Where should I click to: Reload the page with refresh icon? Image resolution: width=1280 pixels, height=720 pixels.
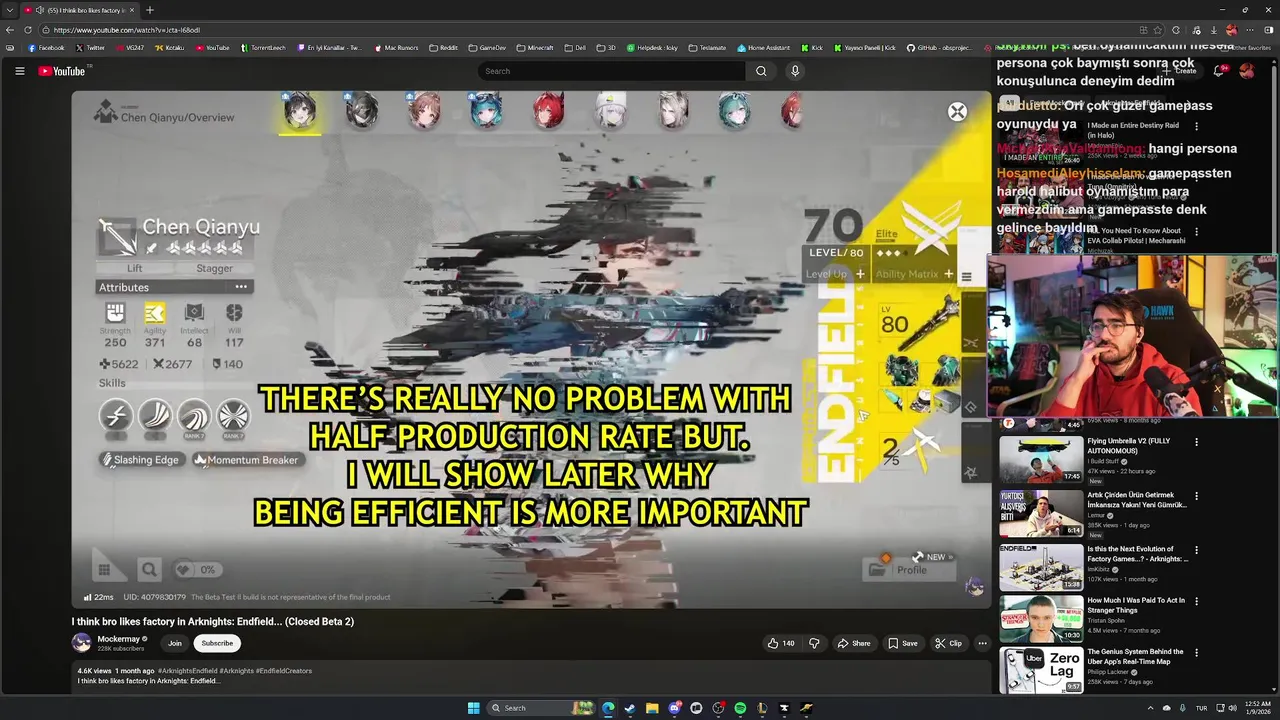coord(29,30)
